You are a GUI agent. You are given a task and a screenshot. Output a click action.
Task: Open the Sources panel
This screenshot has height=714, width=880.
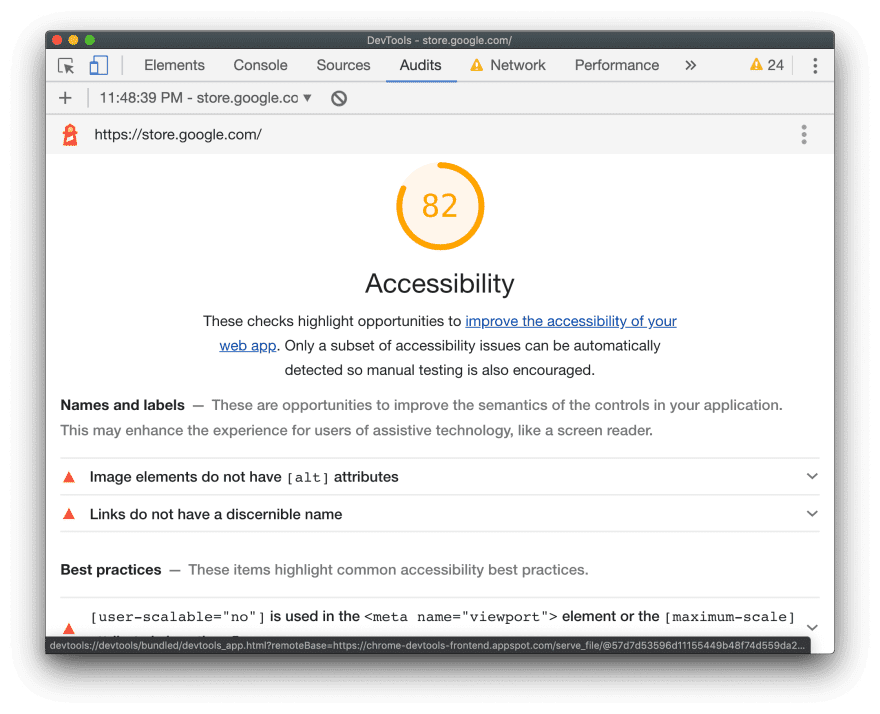tap(343, 64)
